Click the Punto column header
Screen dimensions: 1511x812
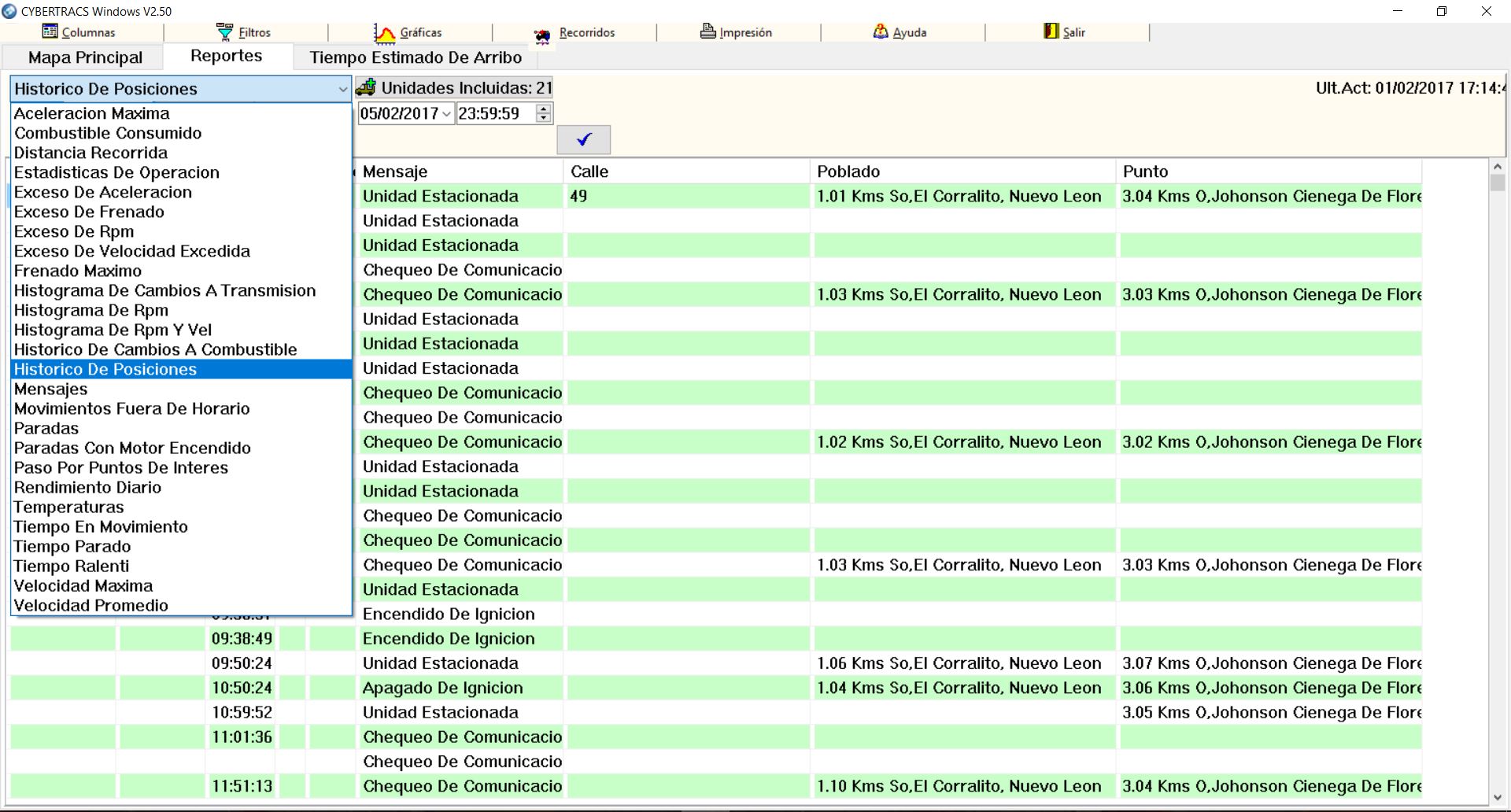[x=1269, y=172]
